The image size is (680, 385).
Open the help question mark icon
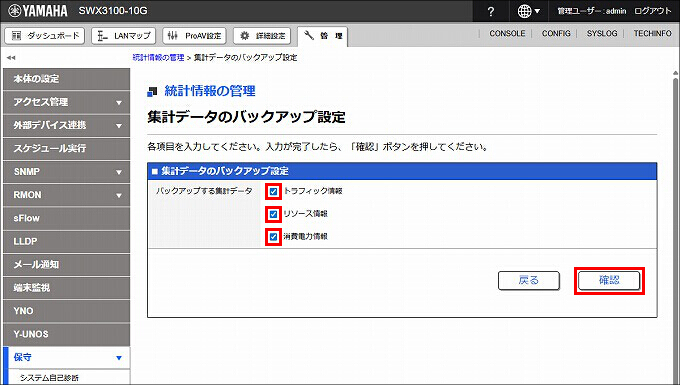coord(490,12)
